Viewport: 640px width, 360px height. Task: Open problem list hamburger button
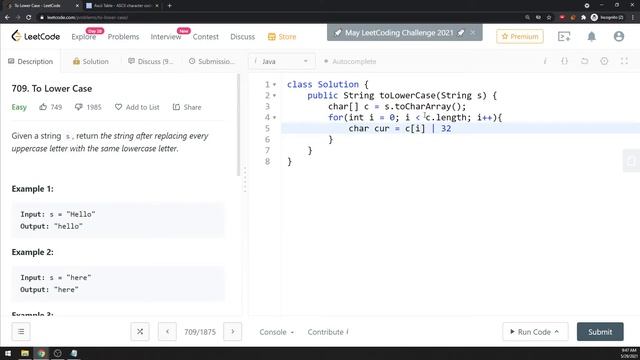click(x=21, y=331)
